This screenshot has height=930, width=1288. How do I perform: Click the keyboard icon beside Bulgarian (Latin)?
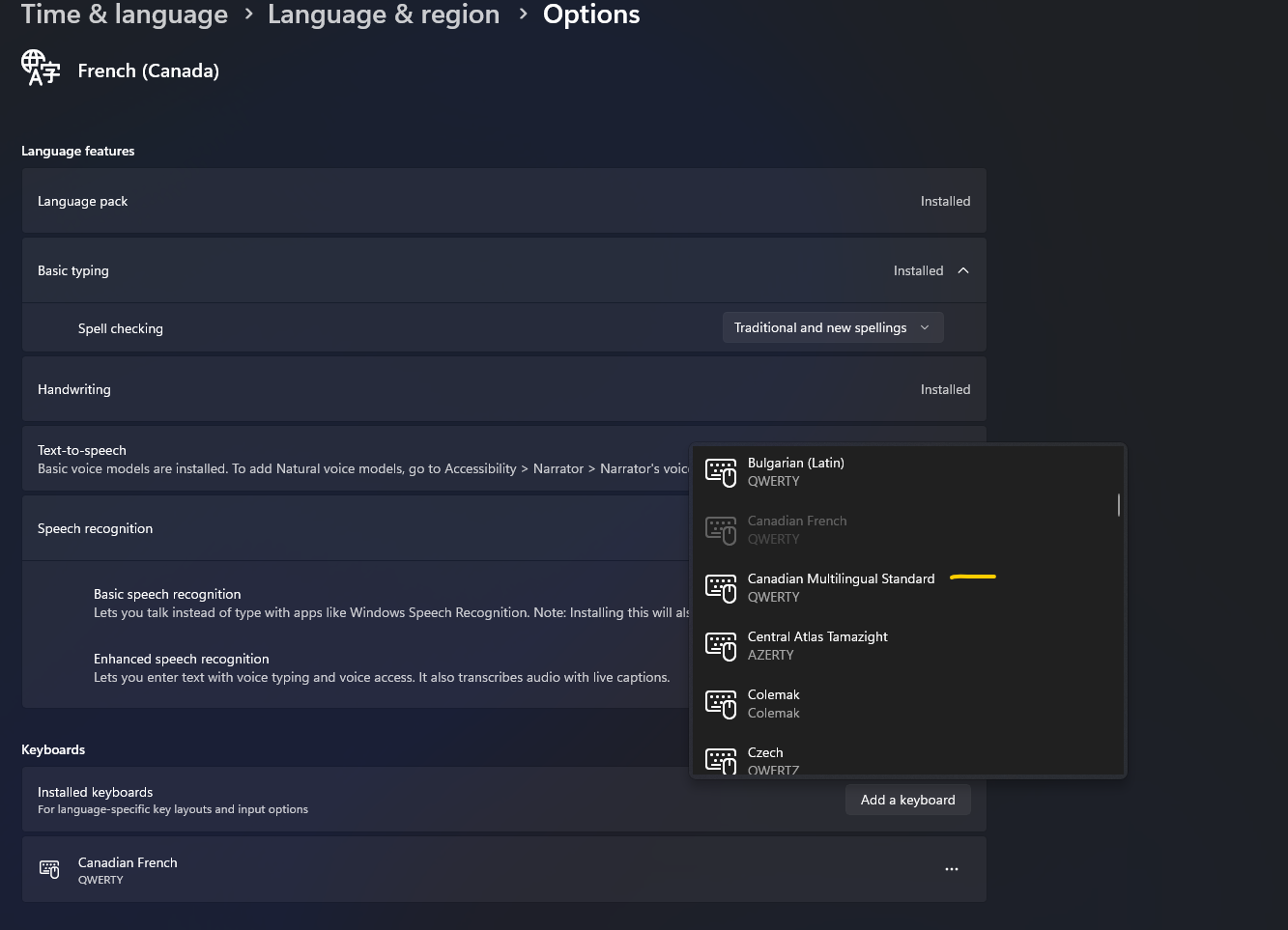(x=721, y=472)
